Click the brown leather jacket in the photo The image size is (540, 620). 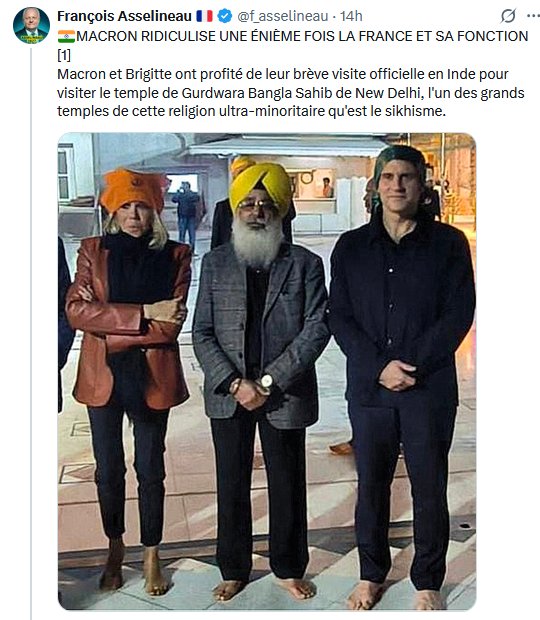click(128, 322)
